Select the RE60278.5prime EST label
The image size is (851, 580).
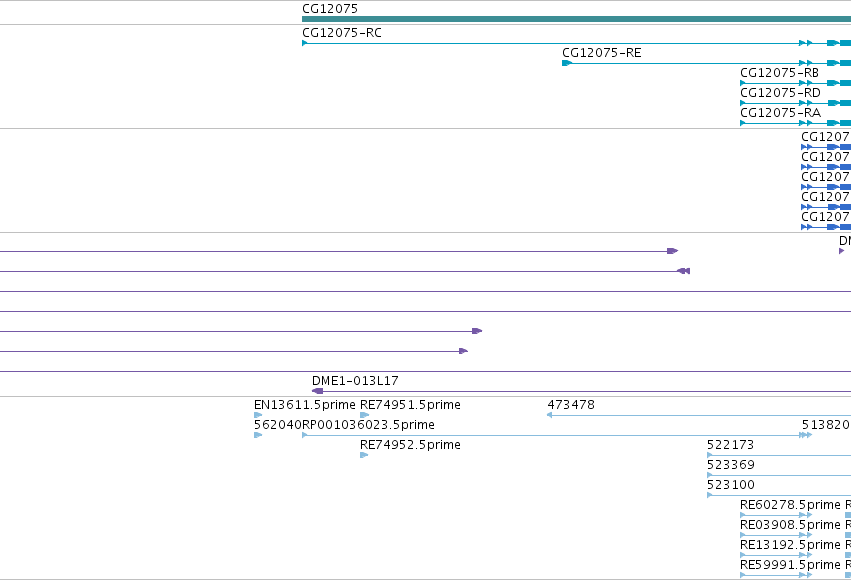[790, 505]
